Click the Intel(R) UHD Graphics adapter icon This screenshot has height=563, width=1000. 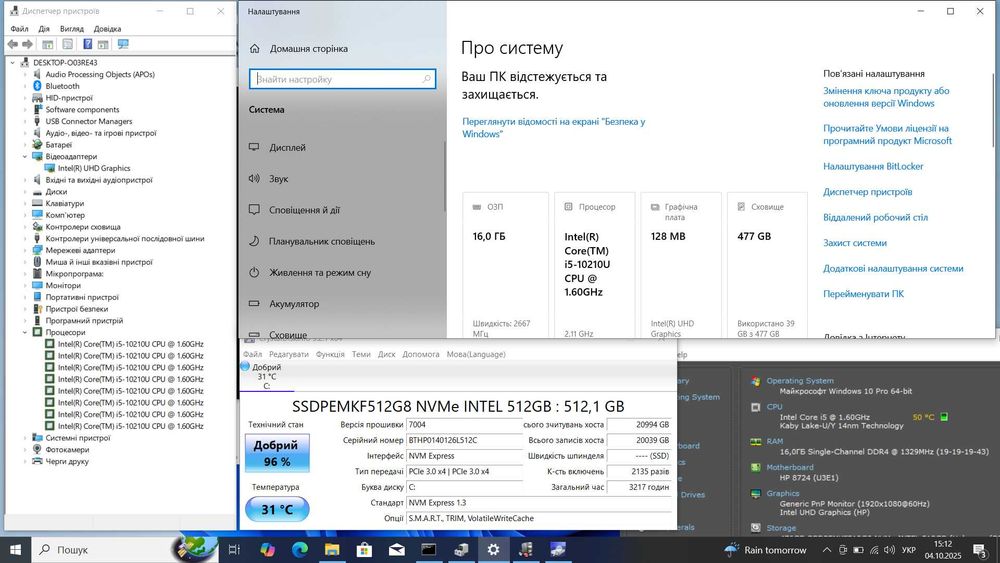49,168
